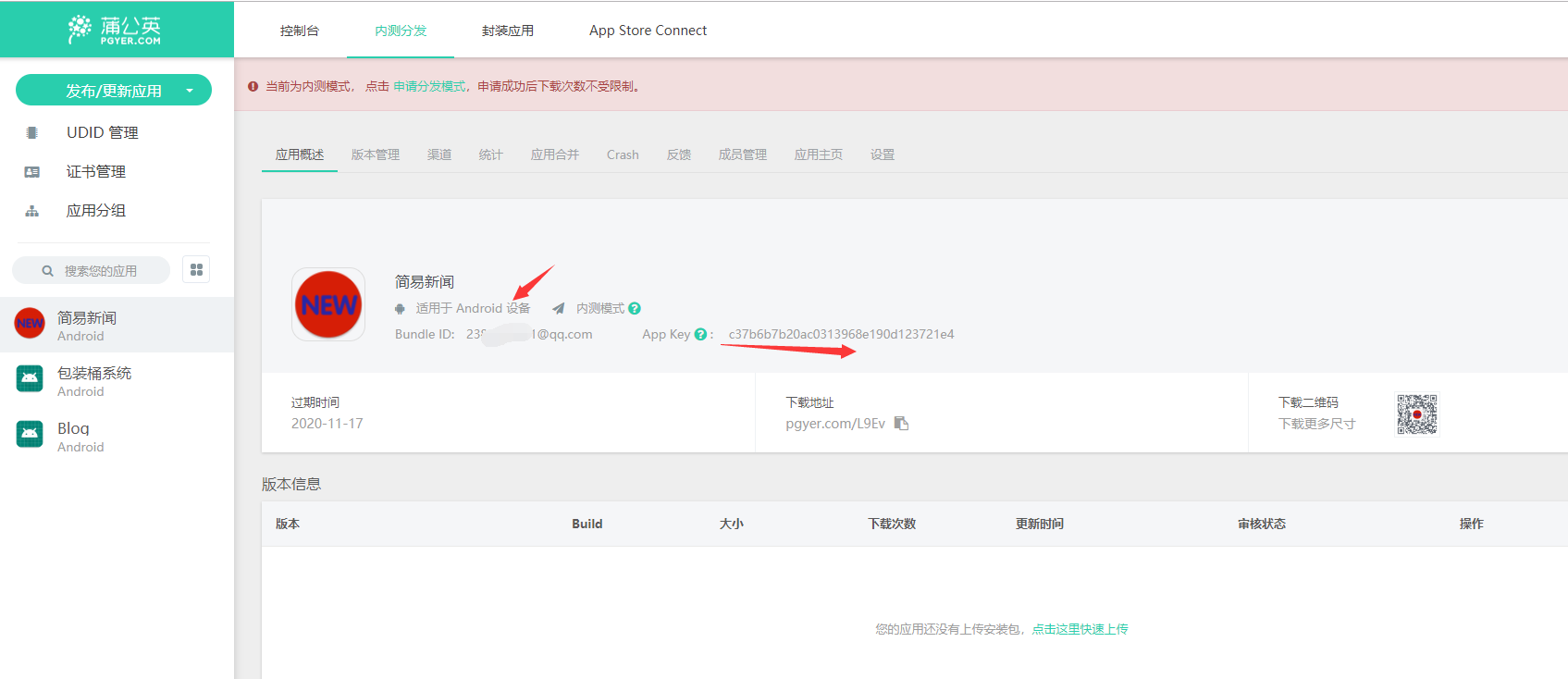Click the 发布/更新应用 button
1568x679 pixels.
[x=114, y=91]
